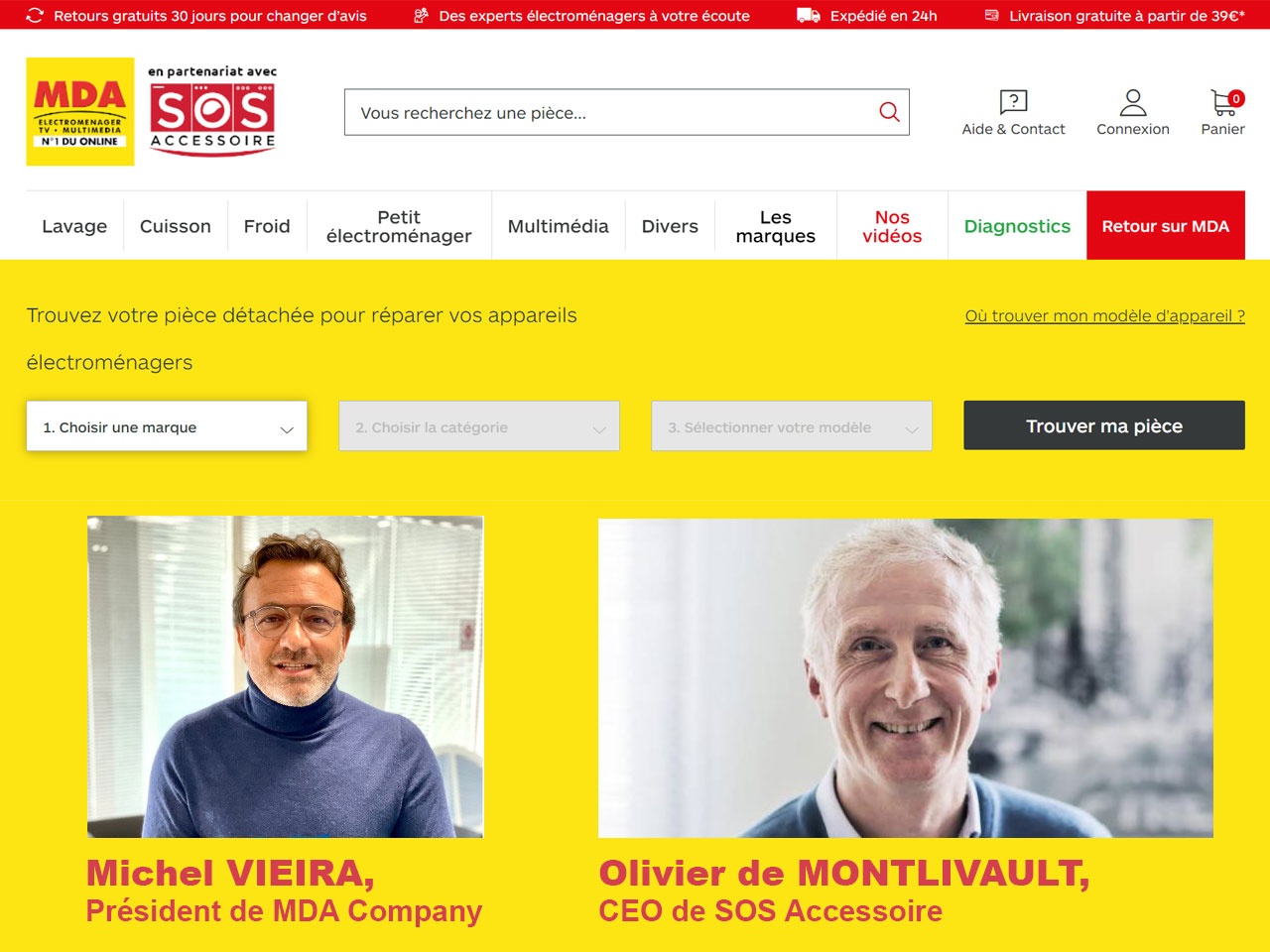Select the Petit électroménager menu item

point(399,226)
